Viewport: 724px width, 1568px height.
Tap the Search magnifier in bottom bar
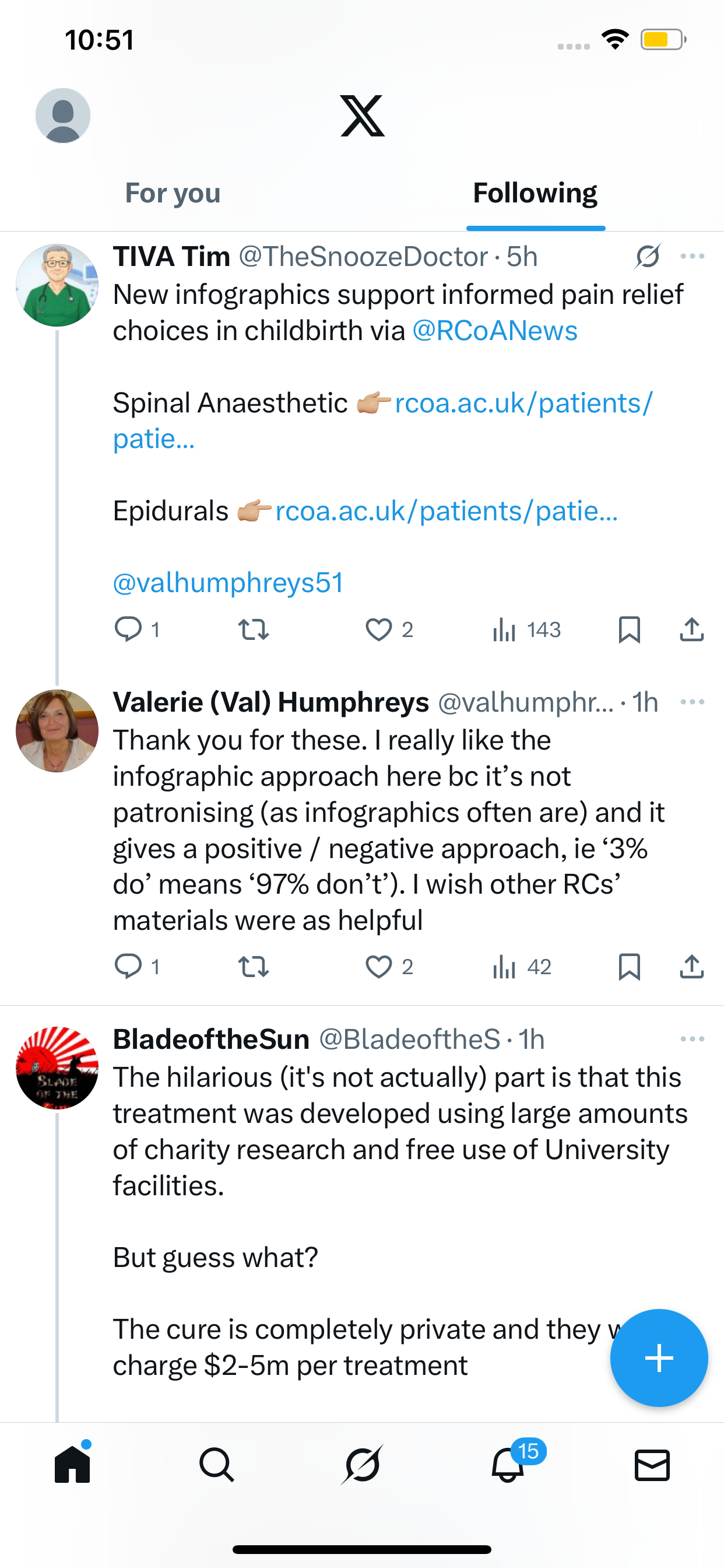point(217,1465)
